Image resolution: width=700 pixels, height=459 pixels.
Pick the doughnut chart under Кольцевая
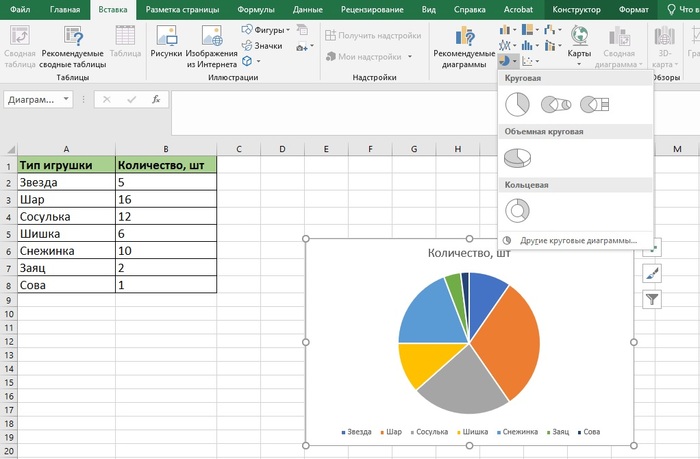coord(517,210)
